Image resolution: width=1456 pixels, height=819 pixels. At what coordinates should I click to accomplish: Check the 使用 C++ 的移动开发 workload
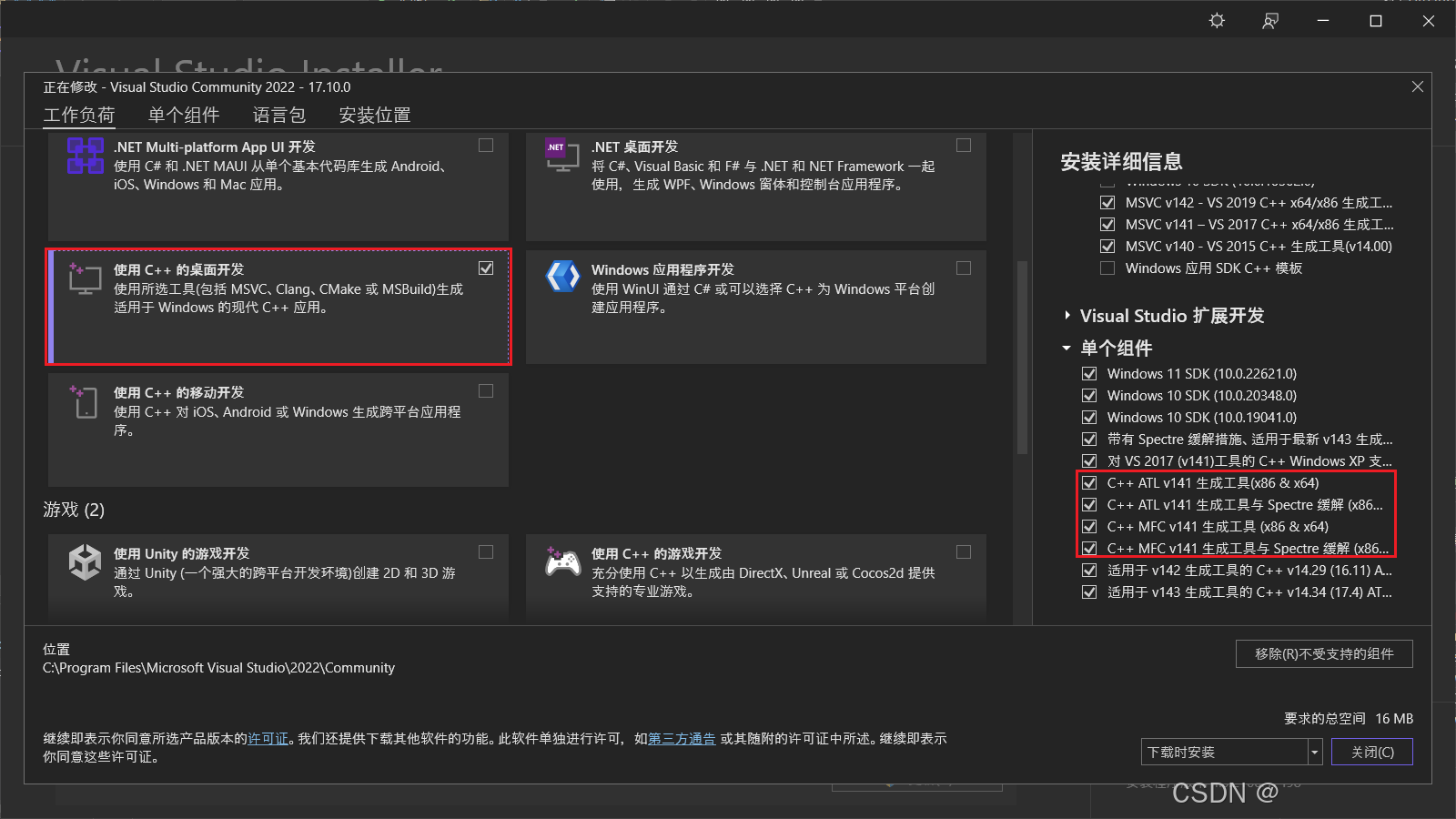pos(486,390)
